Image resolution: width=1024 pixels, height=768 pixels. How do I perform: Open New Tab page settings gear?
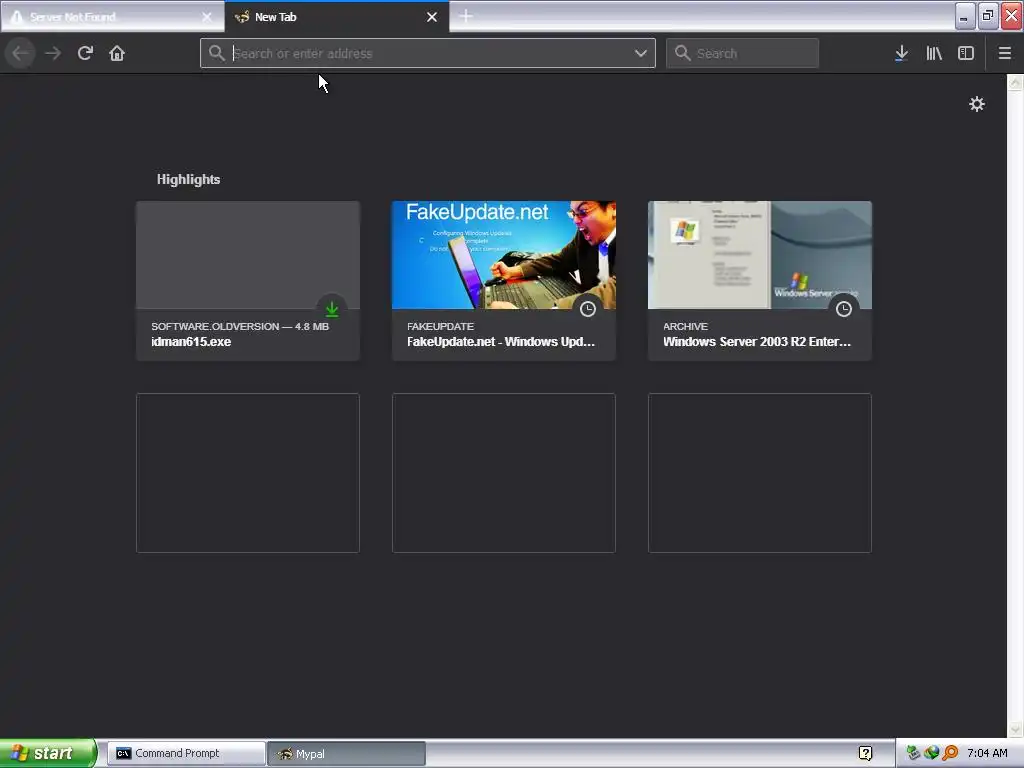(x=976, y=104)
